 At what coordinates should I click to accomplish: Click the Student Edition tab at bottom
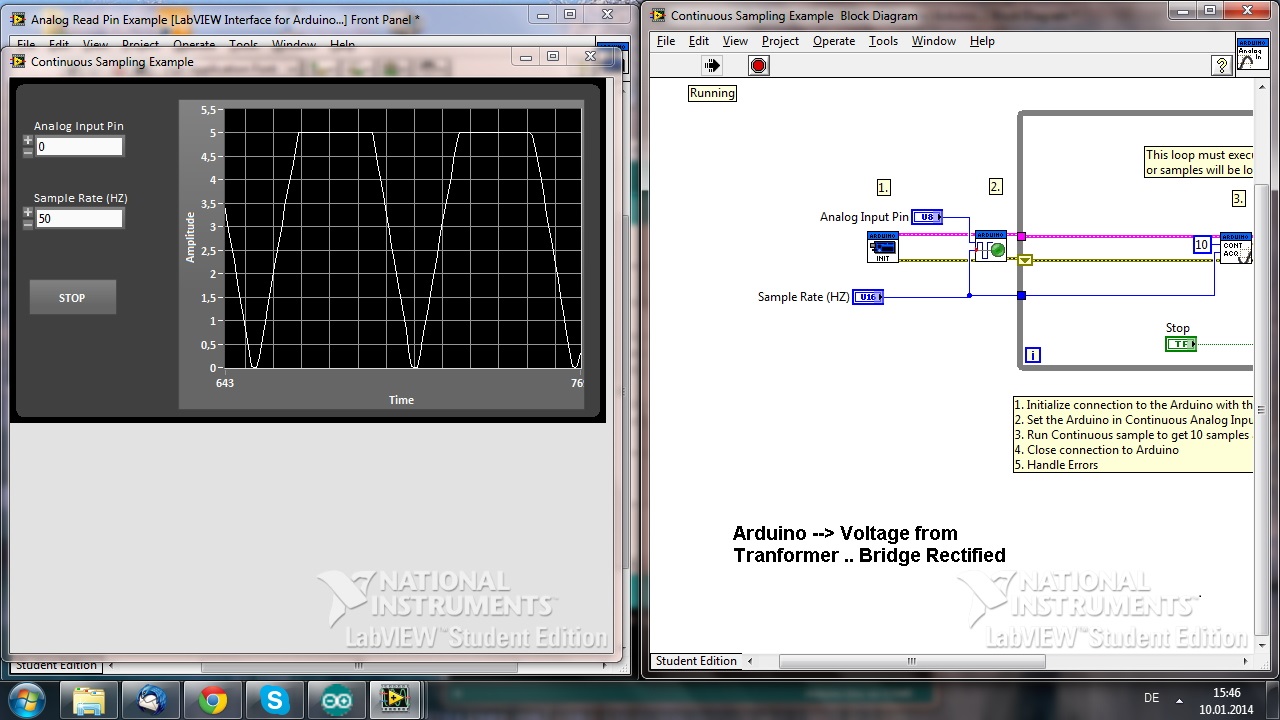pyautogui.click(x=696, y=661)
